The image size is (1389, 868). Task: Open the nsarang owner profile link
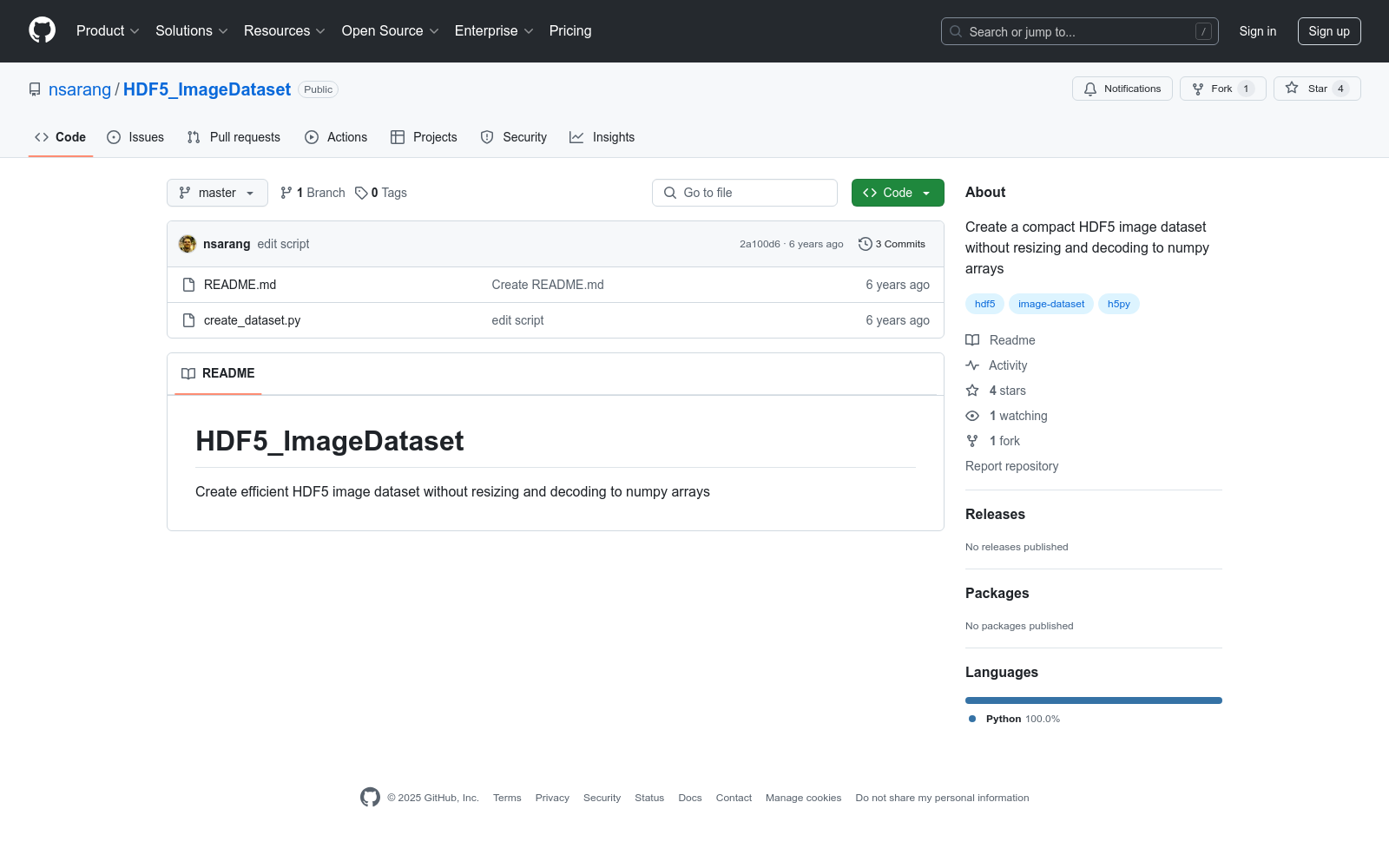[x=80, y=89]
